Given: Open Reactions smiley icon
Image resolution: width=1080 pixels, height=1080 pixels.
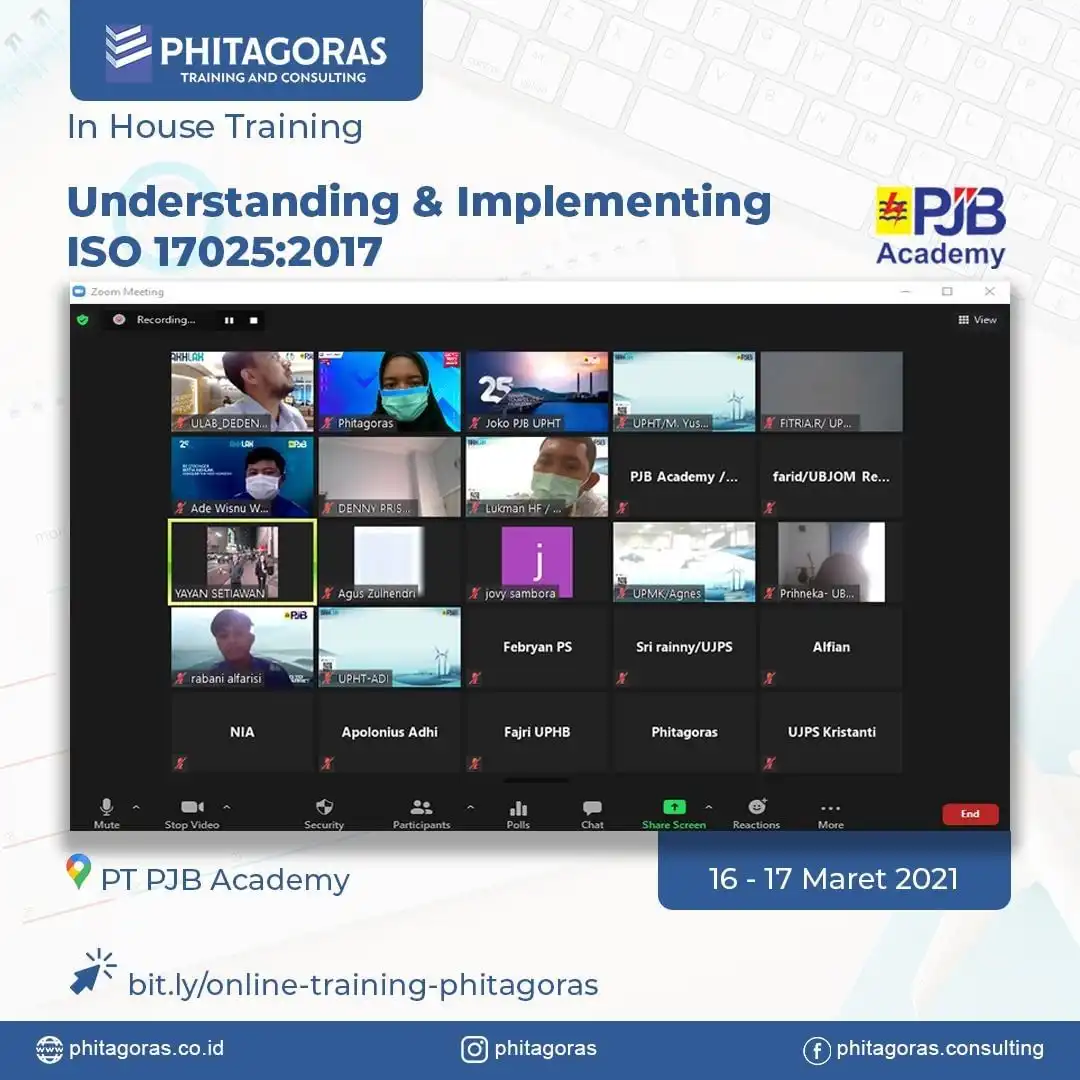Looking at the screenshot, I should coord(757,806).
